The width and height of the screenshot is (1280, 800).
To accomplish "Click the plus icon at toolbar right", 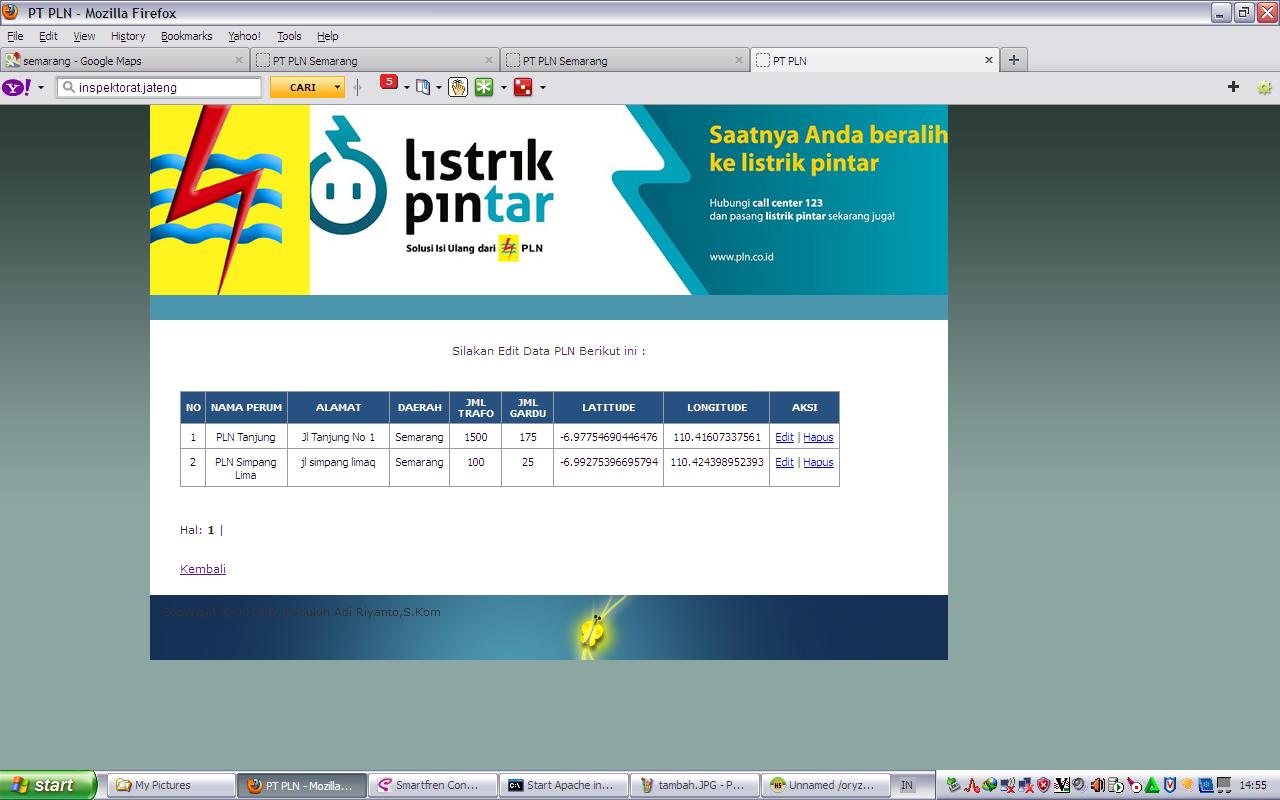I will (x=1233, y=87).
